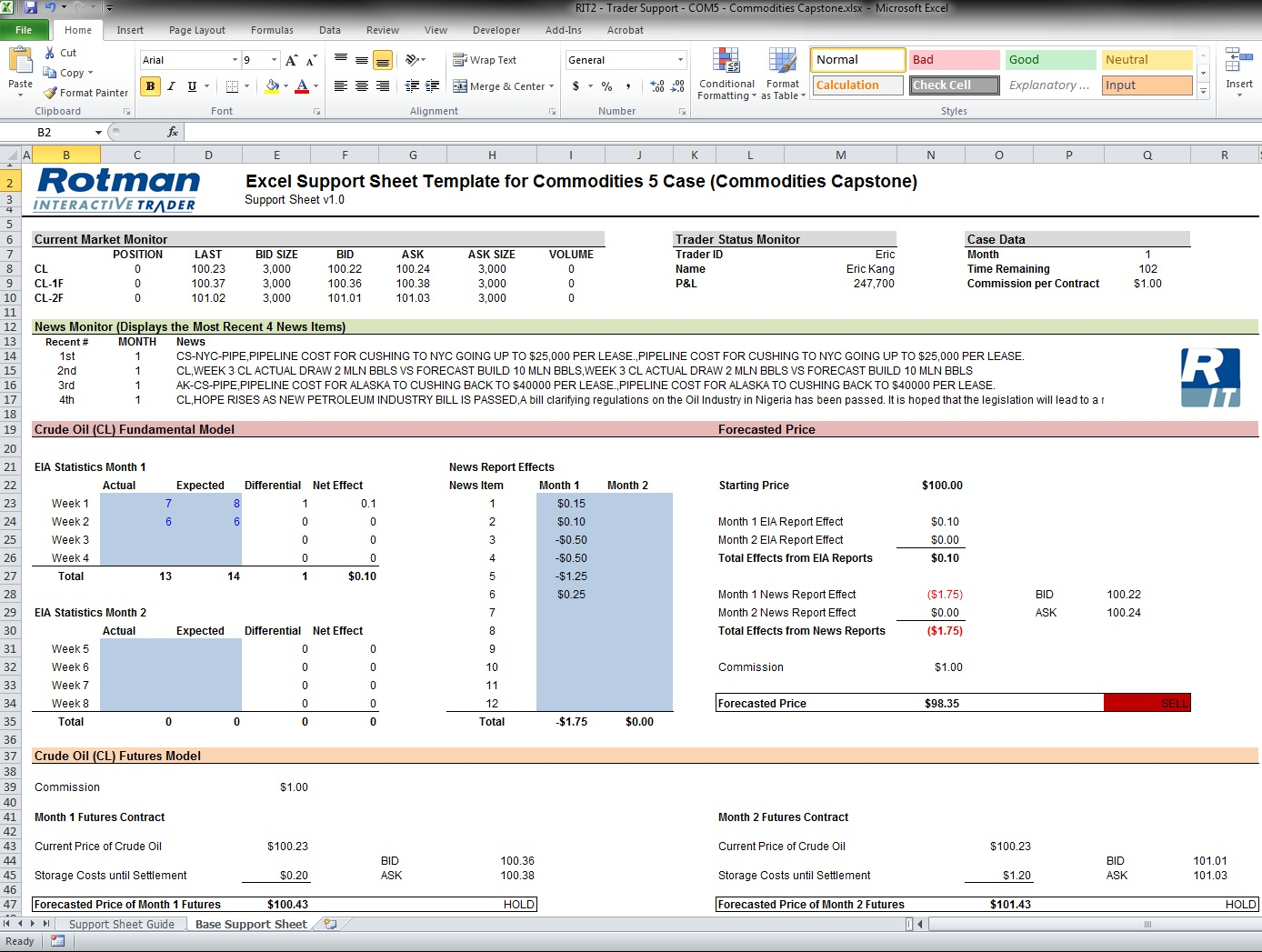
Task: Expand the General number format dropdown
Action: tap(680, 60)
